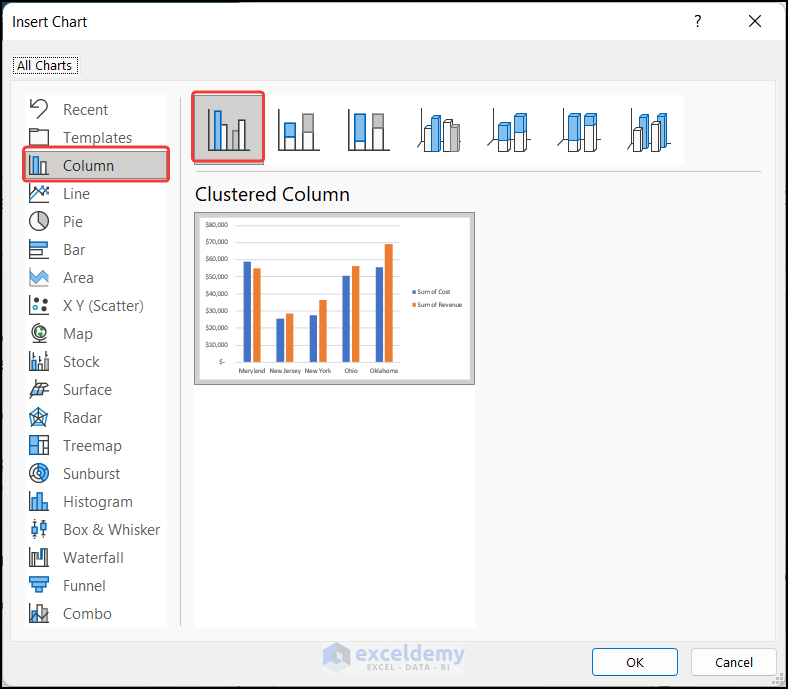Open the Templates folder icon
Screen dimensions: 788x689
point(39,137)
